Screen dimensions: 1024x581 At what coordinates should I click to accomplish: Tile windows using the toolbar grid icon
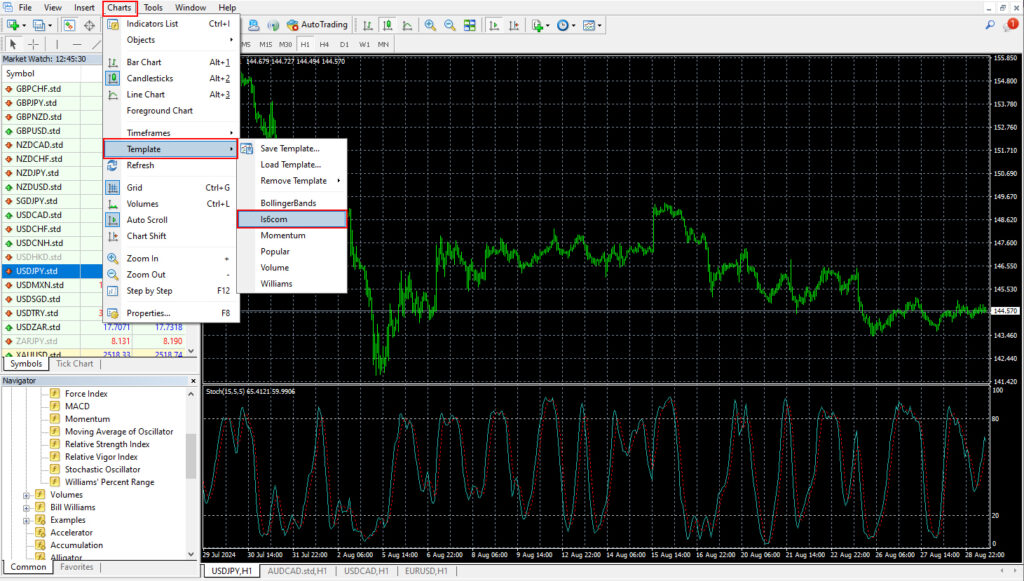(470, 25)
